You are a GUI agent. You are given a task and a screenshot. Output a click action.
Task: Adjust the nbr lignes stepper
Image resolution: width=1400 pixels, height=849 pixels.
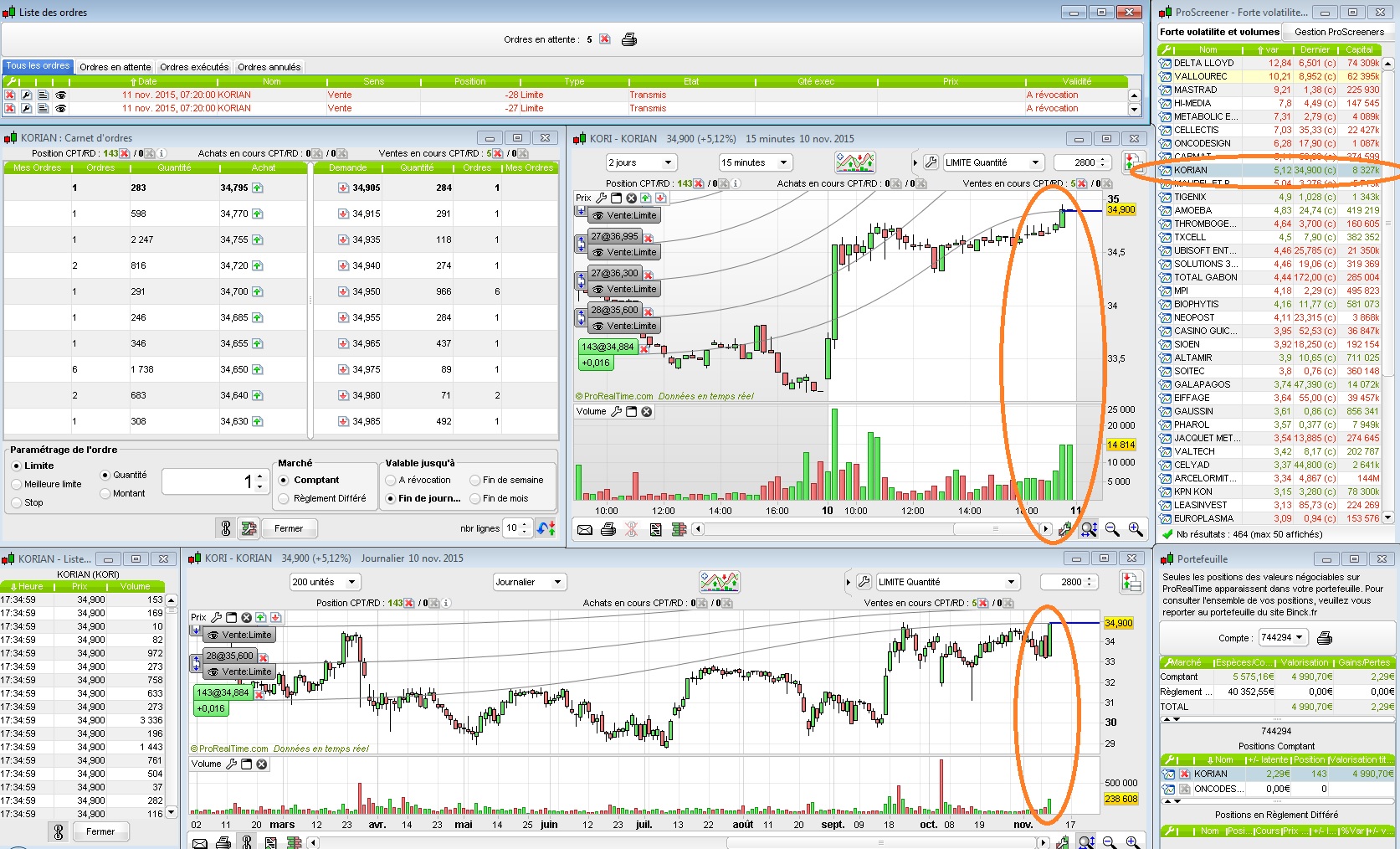pos(525,528)
